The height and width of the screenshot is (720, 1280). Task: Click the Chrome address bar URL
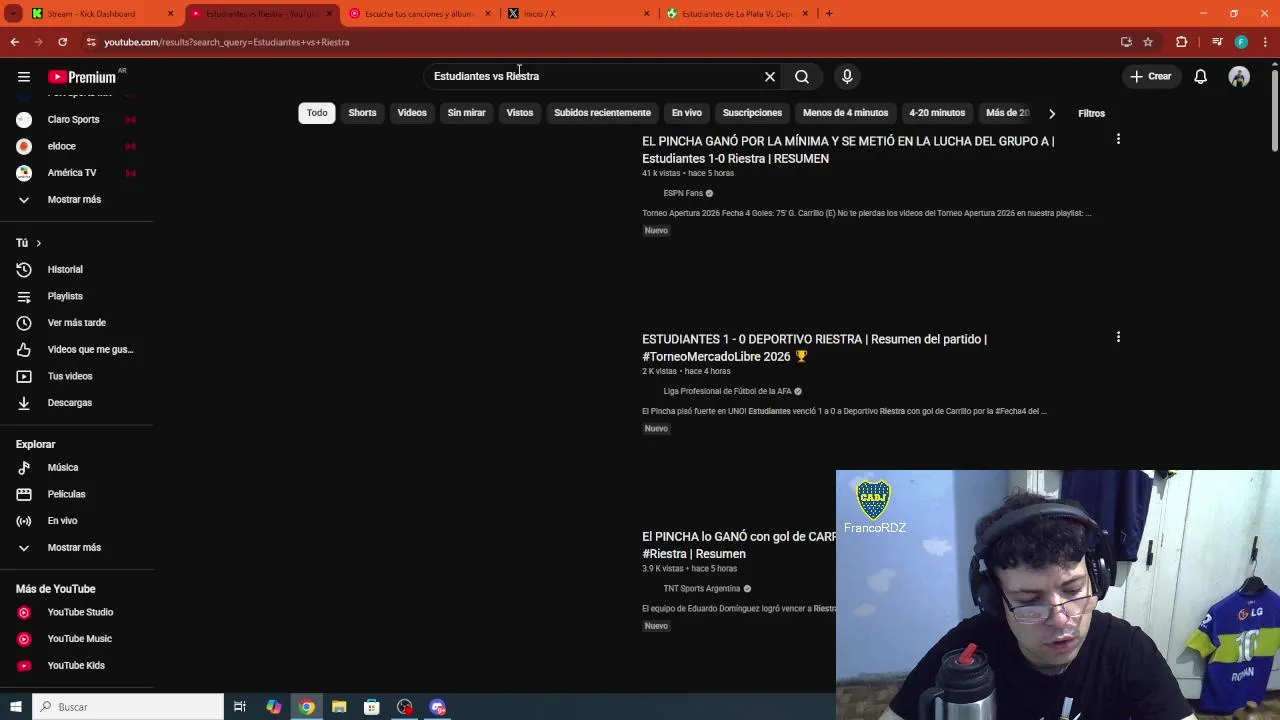point(226,42)
